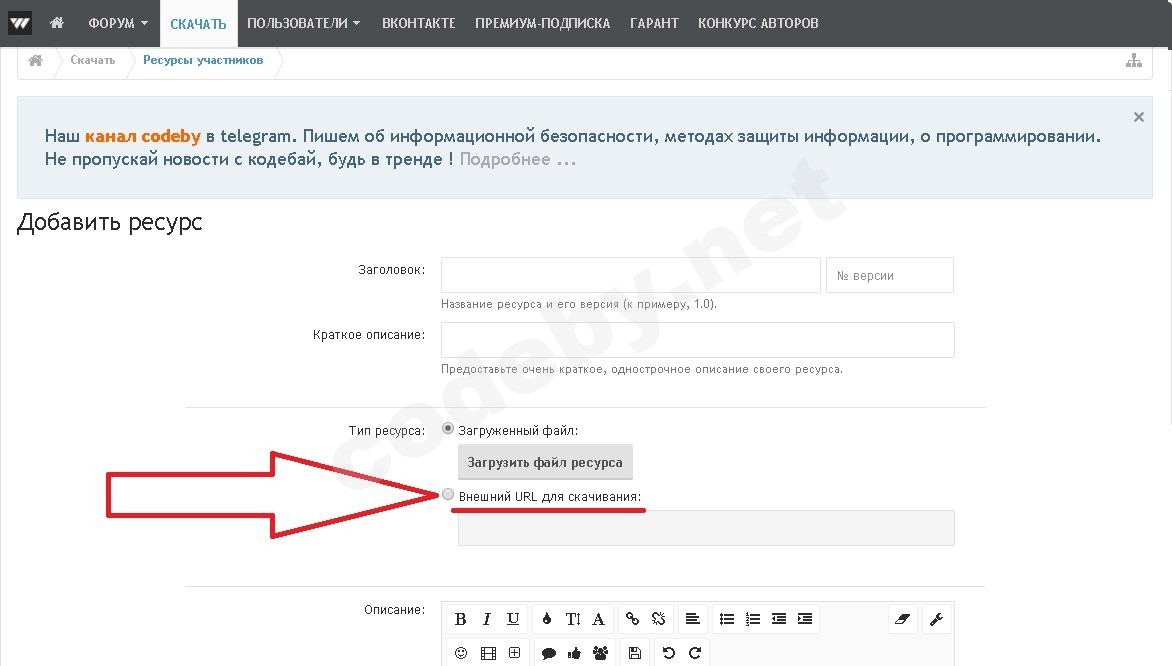Click the outdent icon
The image size is (1172, 666).
779,619
